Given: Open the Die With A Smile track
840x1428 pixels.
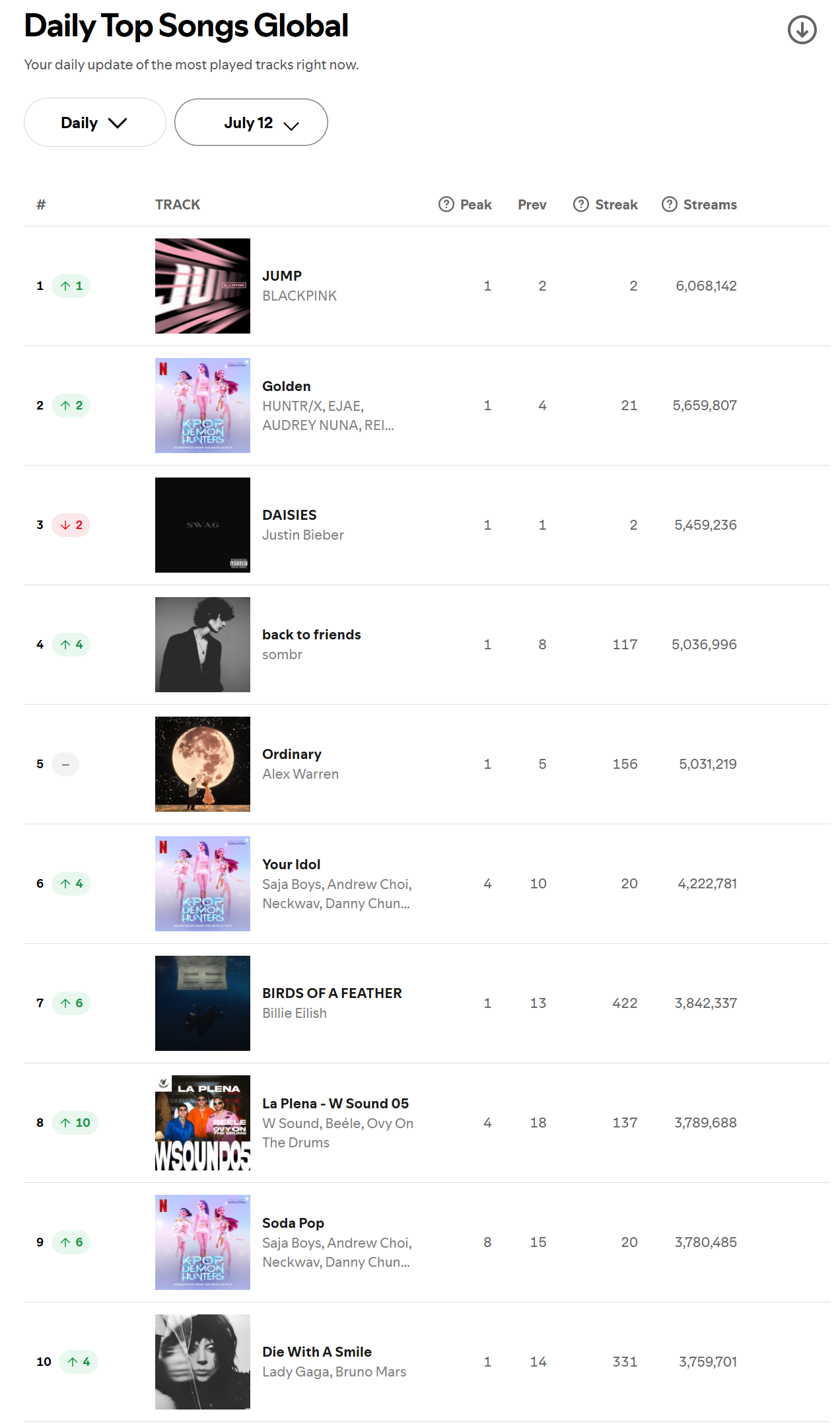Looking at the screenshot, I should click(317, 1352).
